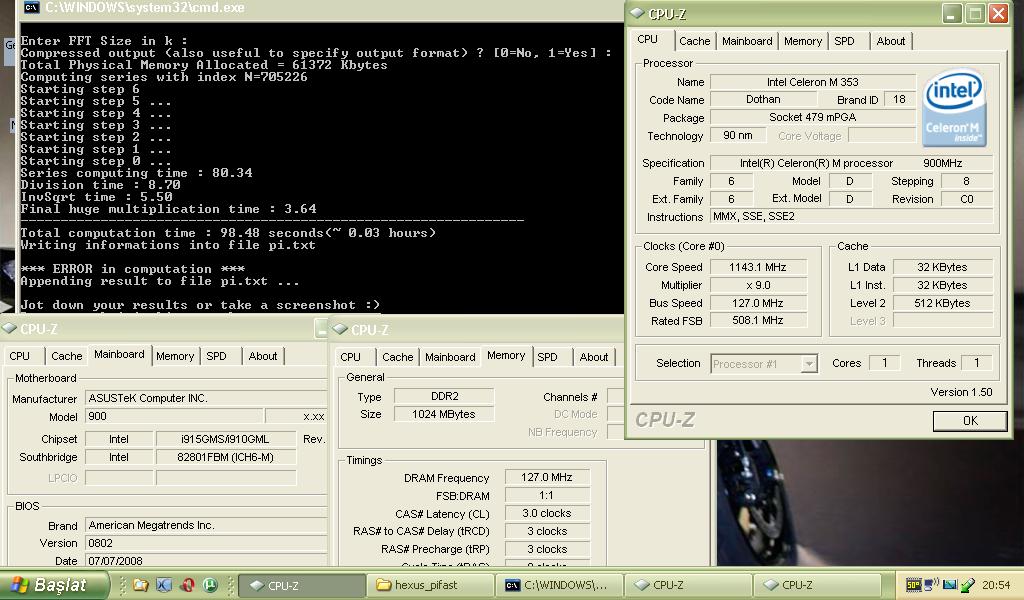Minimize the front CPU-Z window
The height and width of the screenshot is (600, 1024).
click(952, 14)
